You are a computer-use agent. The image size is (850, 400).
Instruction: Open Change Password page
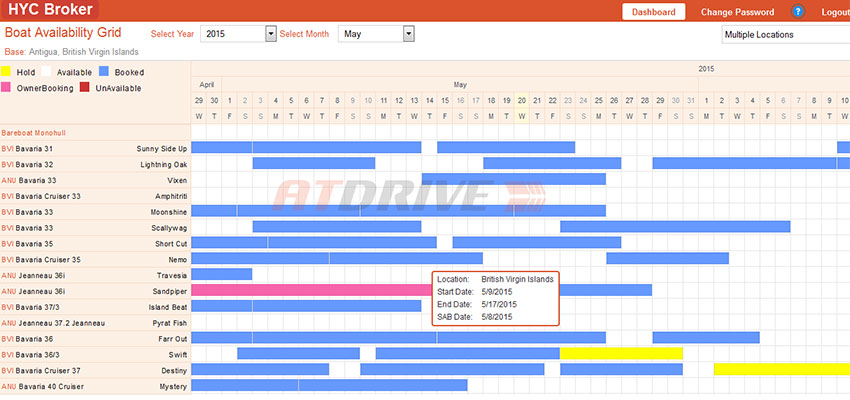737,12
